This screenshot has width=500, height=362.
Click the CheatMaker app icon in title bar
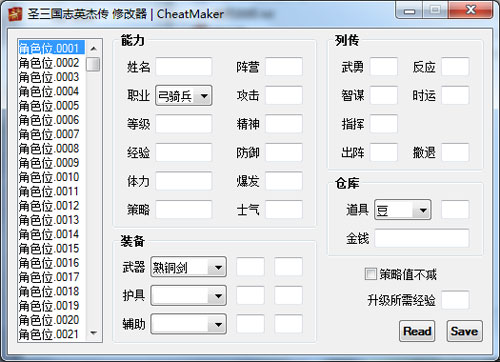click(15, 14)
